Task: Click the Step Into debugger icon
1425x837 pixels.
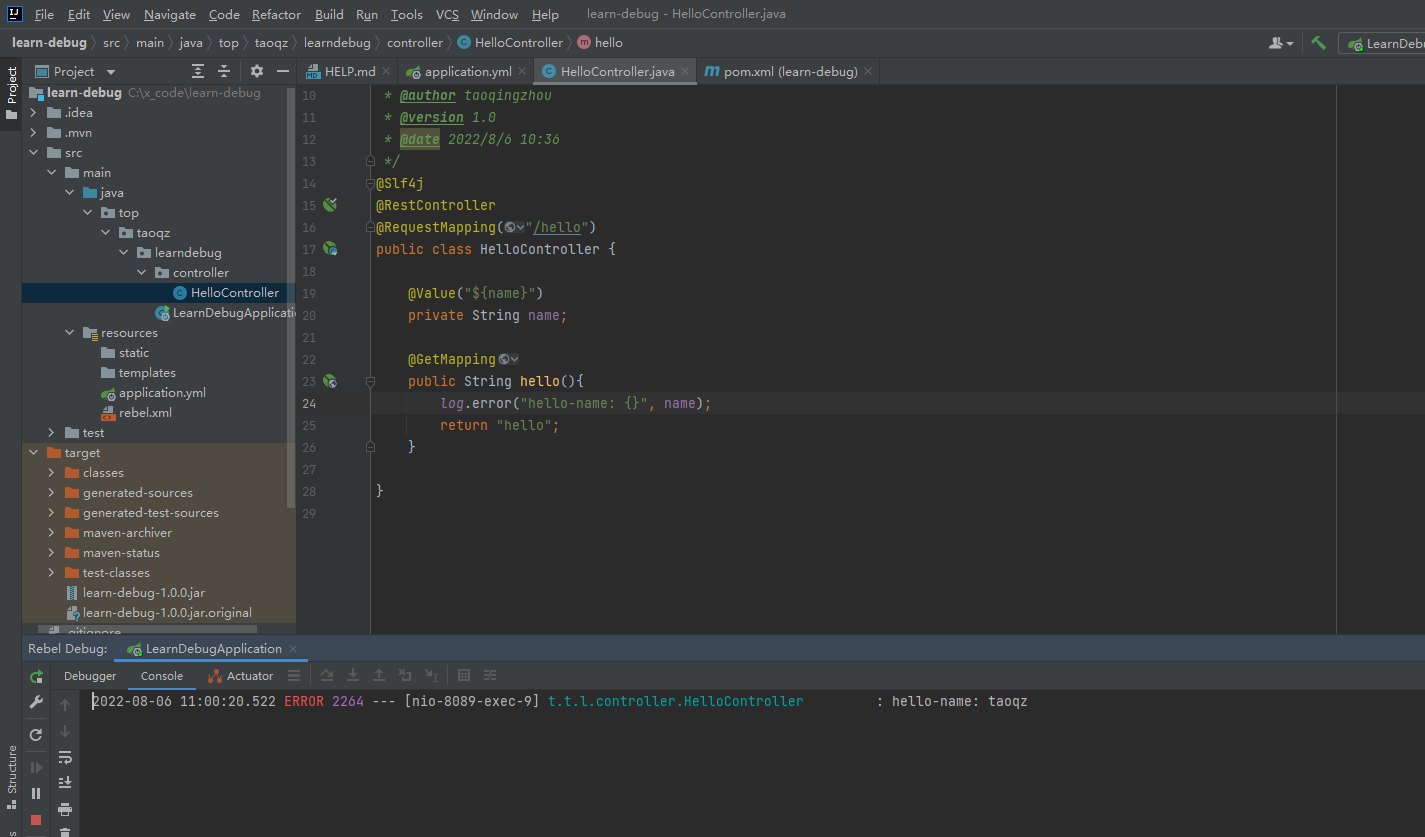Action: tap(353, 676)
